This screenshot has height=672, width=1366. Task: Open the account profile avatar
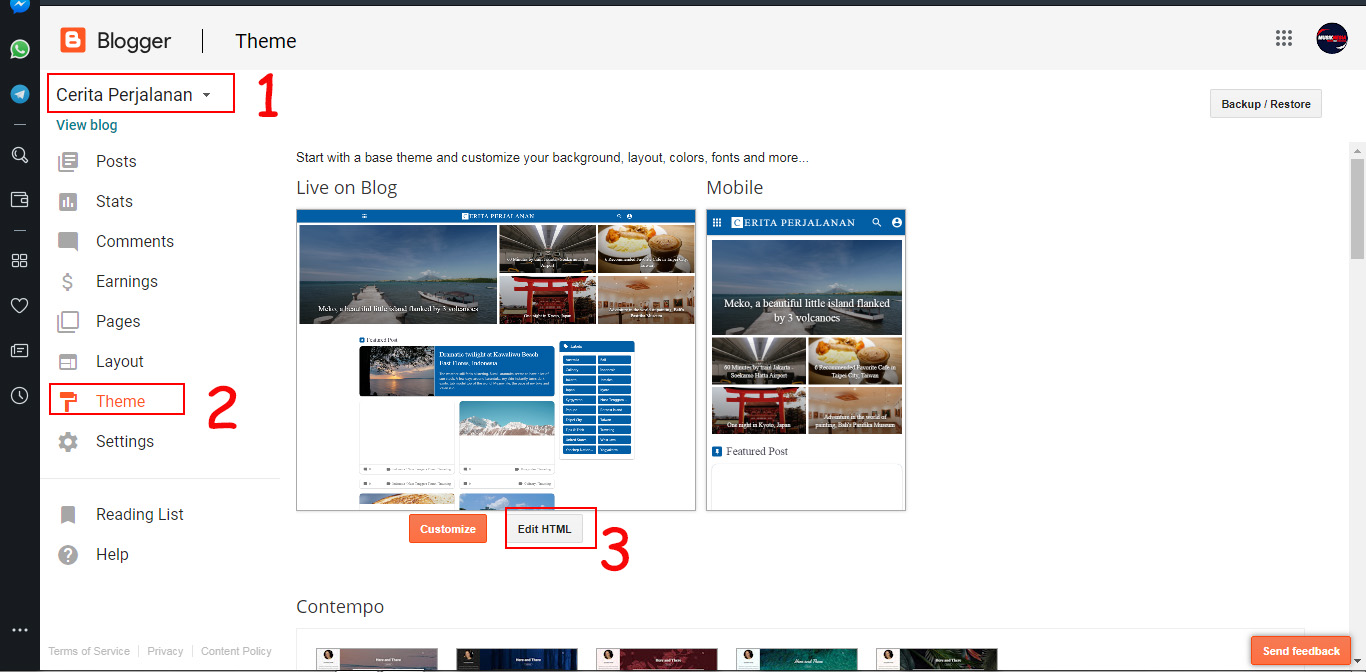pos(1332,38)
